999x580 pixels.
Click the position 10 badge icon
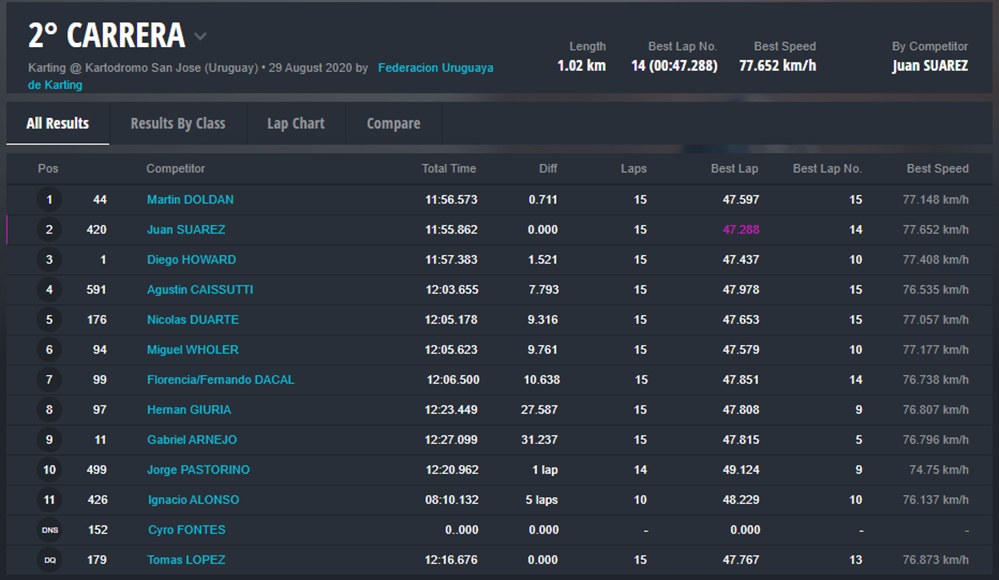point(49,470)
